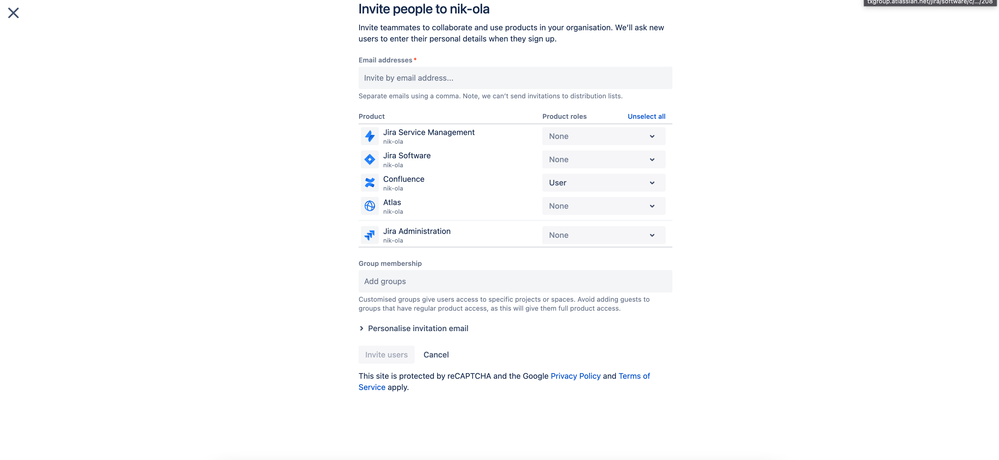This screenshot has height=460, width=999.
Task: Click the Jira Software product icon
Action: point(370,159)
